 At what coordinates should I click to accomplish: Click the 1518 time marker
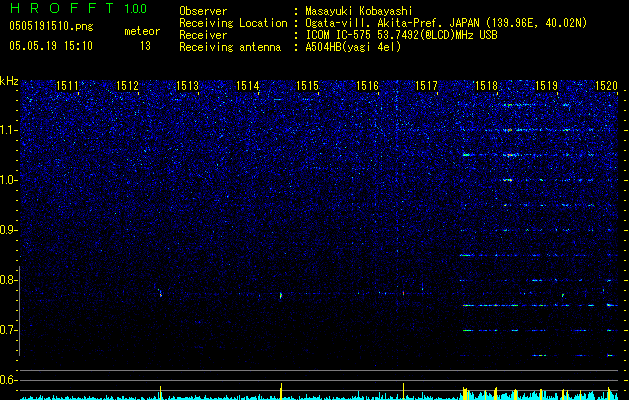click(486, 85)
